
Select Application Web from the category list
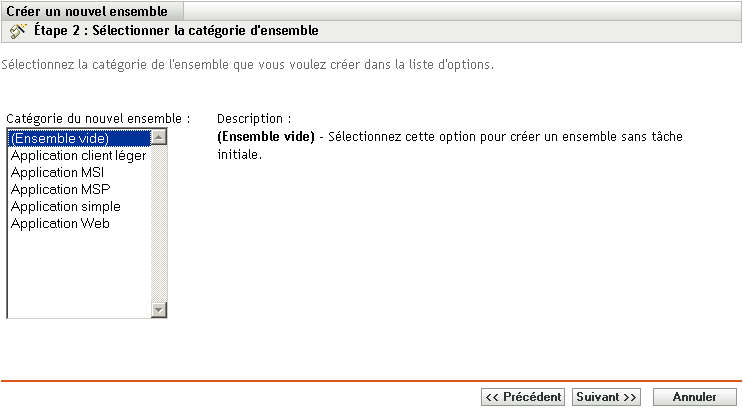(x=60, y=223)
